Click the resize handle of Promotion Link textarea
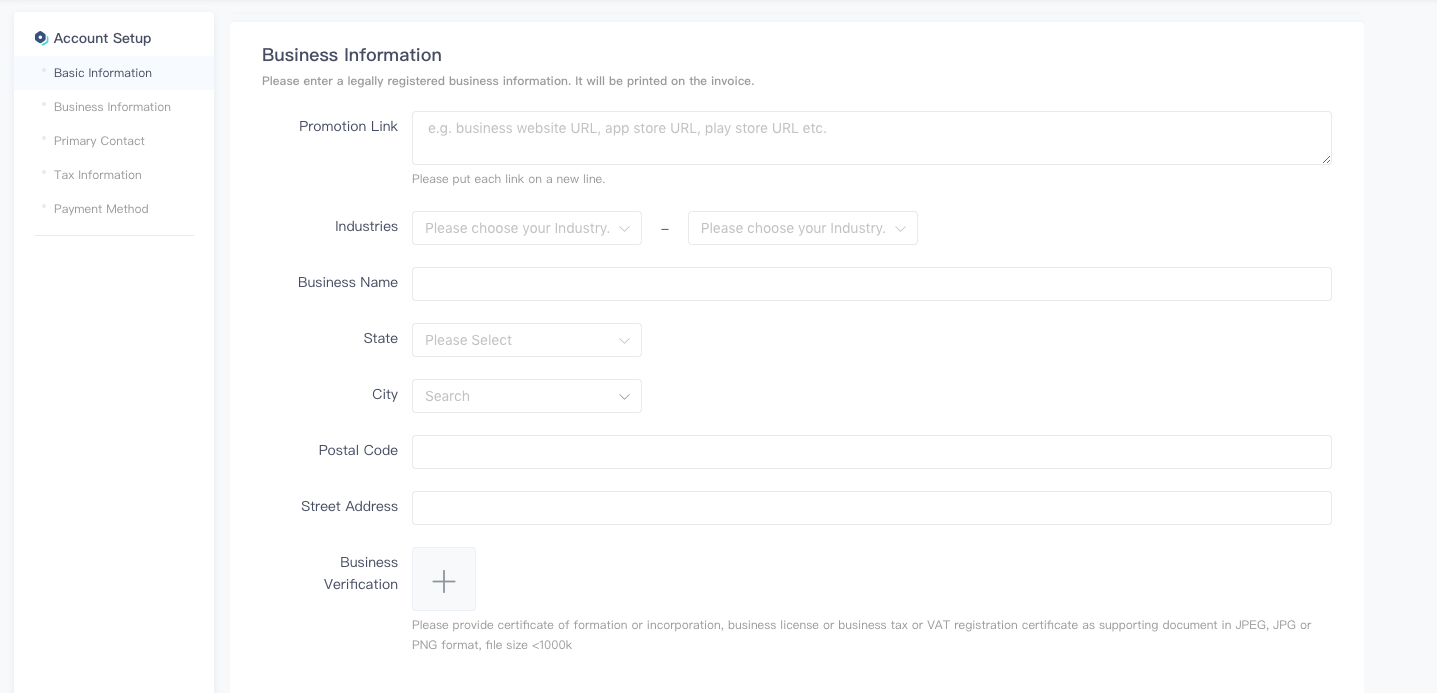 point(1326,159)
